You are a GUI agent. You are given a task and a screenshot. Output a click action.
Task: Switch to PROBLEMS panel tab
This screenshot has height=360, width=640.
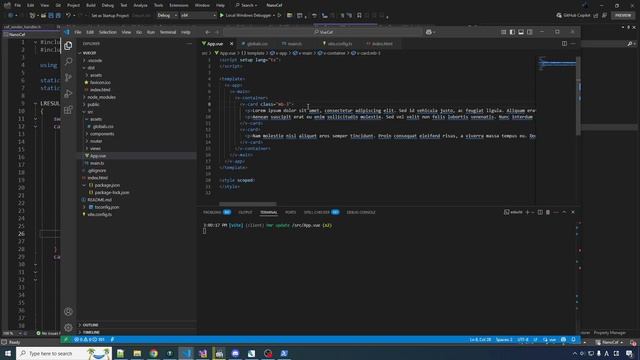[217, 212]
